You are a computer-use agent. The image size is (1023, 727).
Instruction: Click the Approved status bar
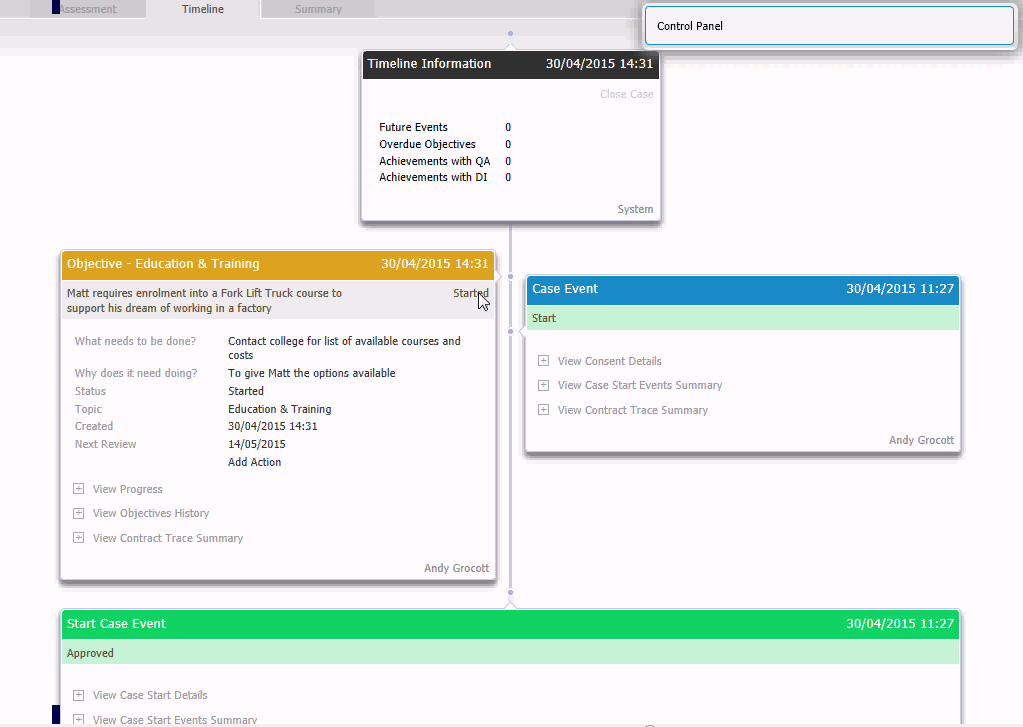pos(510,653)
